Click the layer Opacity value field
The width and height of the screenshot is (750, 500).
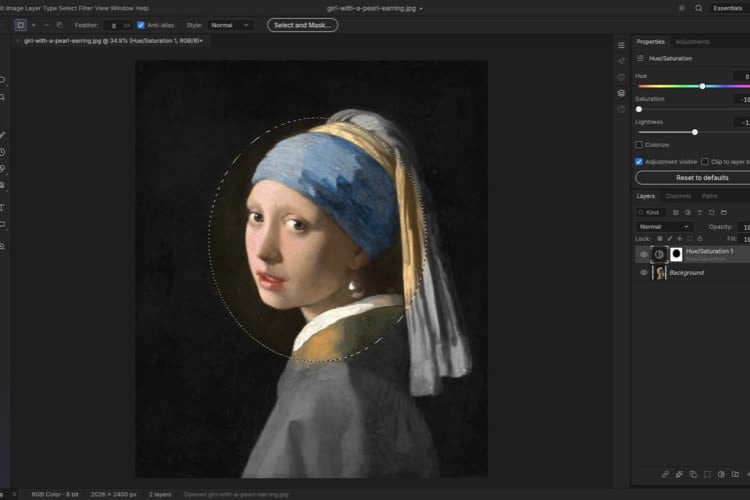[743, 227]
